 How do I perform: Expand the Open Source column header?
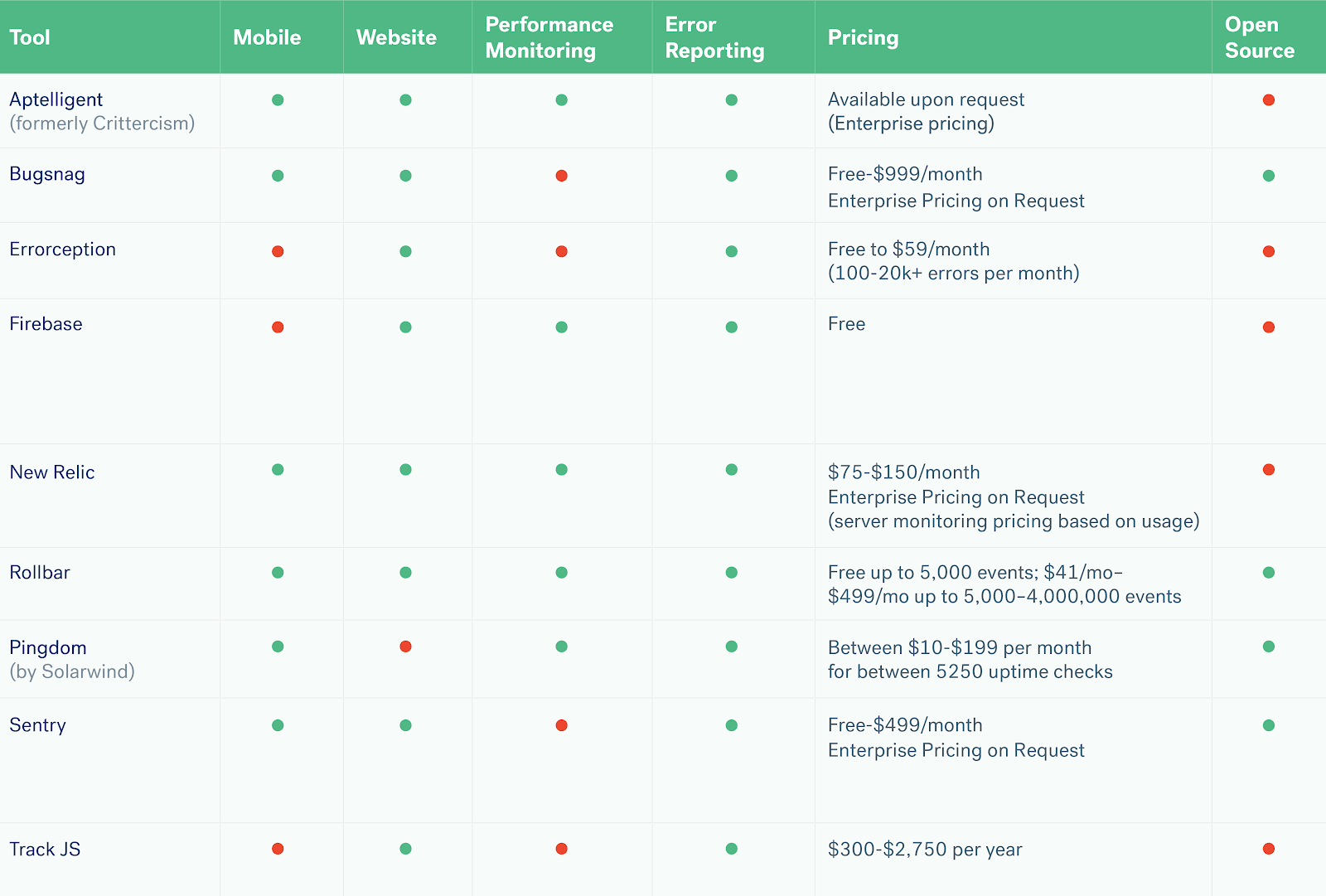point(1259,37)
